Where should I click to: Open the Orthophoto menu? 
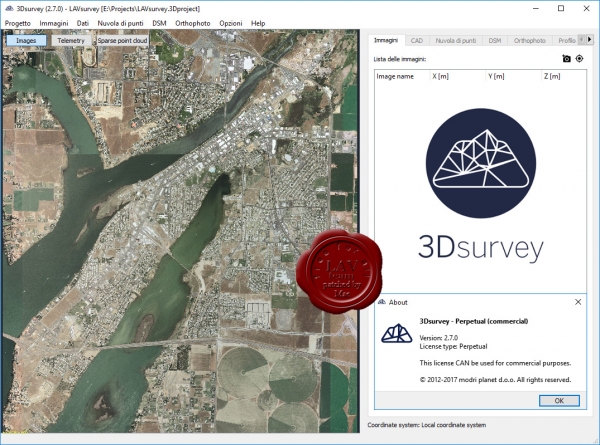coord(192,23)
